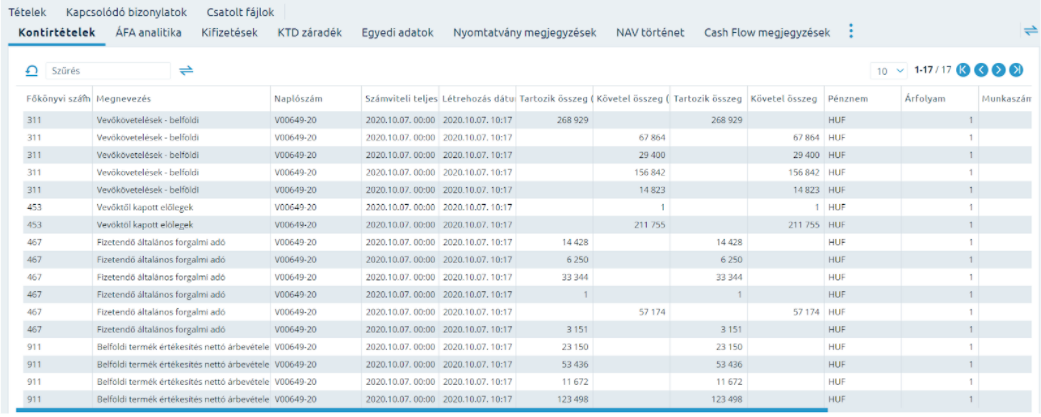Select the Vevőktől kapott előlegek 211 755 row
The width and height of the screenshot is (1041, 417).
(528, 224)
